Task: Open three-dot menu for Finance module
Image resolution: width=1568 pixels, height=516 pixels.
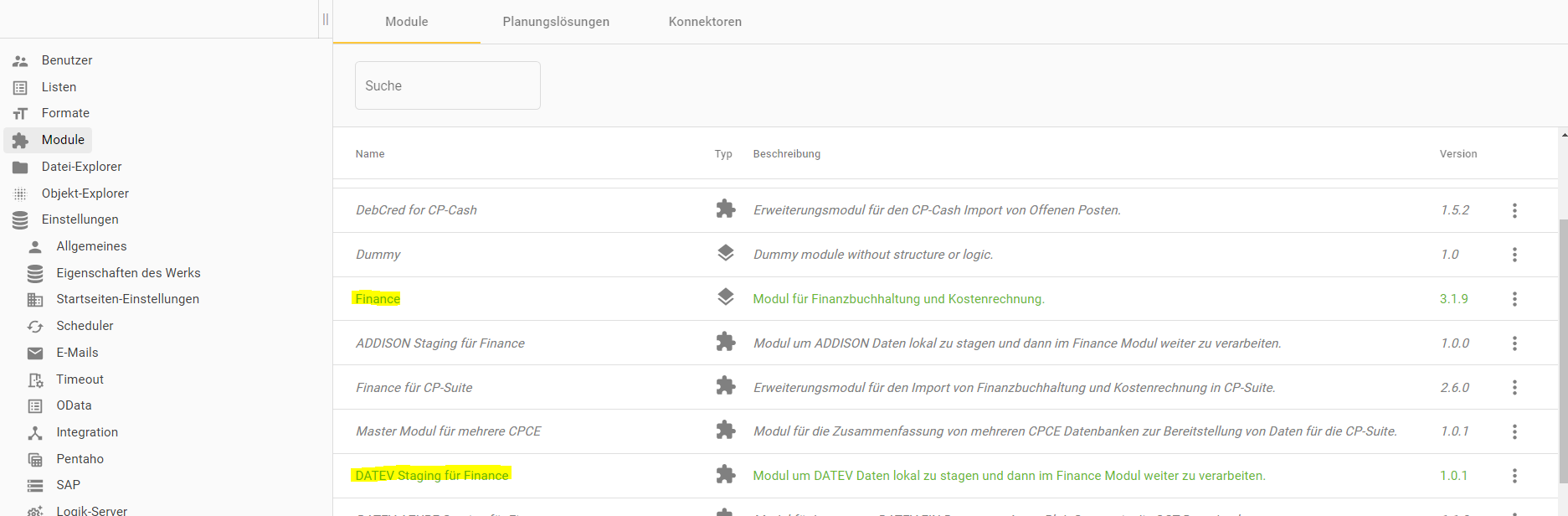Action: pyautogui.click(x=1514, y=299)
